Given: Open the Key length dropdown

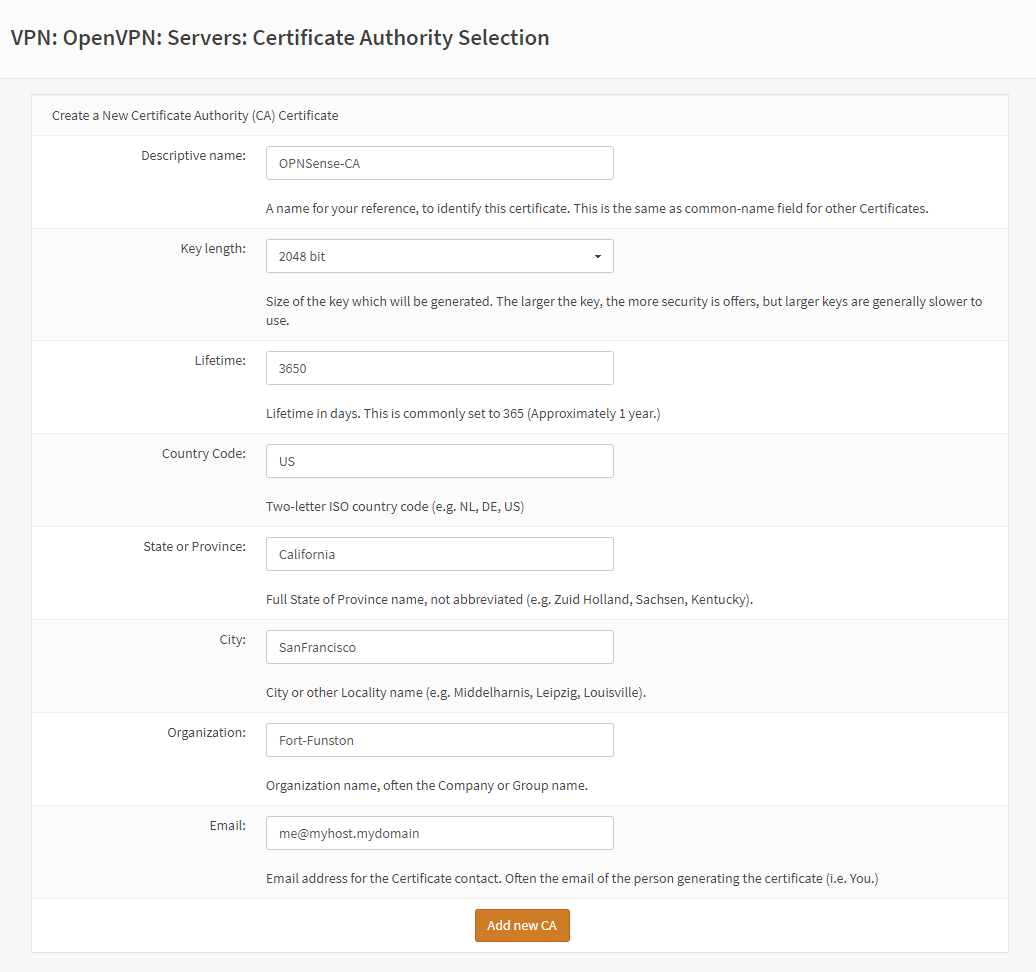Looking at the screenshot, I should pyautogui.click(x=439, y=256).
